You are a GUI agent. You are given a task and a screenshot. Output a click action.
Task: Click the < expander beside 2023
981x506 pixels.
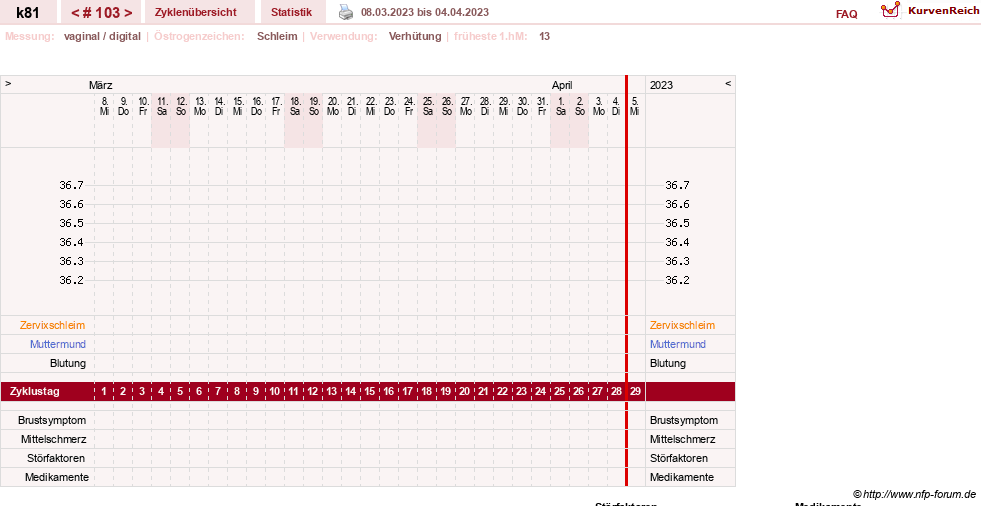pos(728,83)
